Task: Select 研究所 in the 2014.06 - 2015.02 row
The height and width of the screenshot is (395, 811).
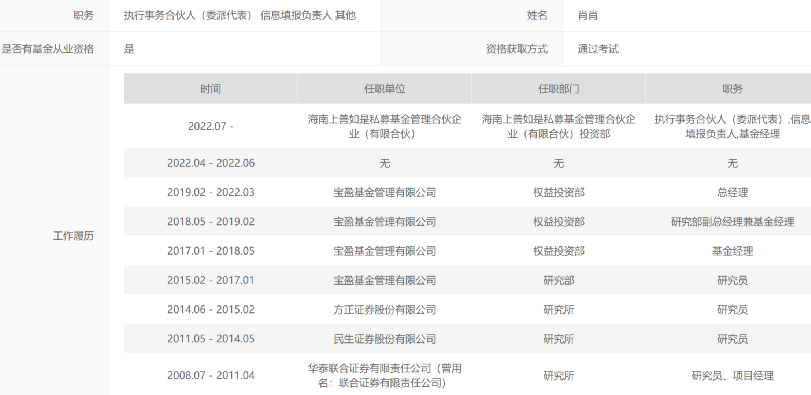Action: [x=559, y=310]
